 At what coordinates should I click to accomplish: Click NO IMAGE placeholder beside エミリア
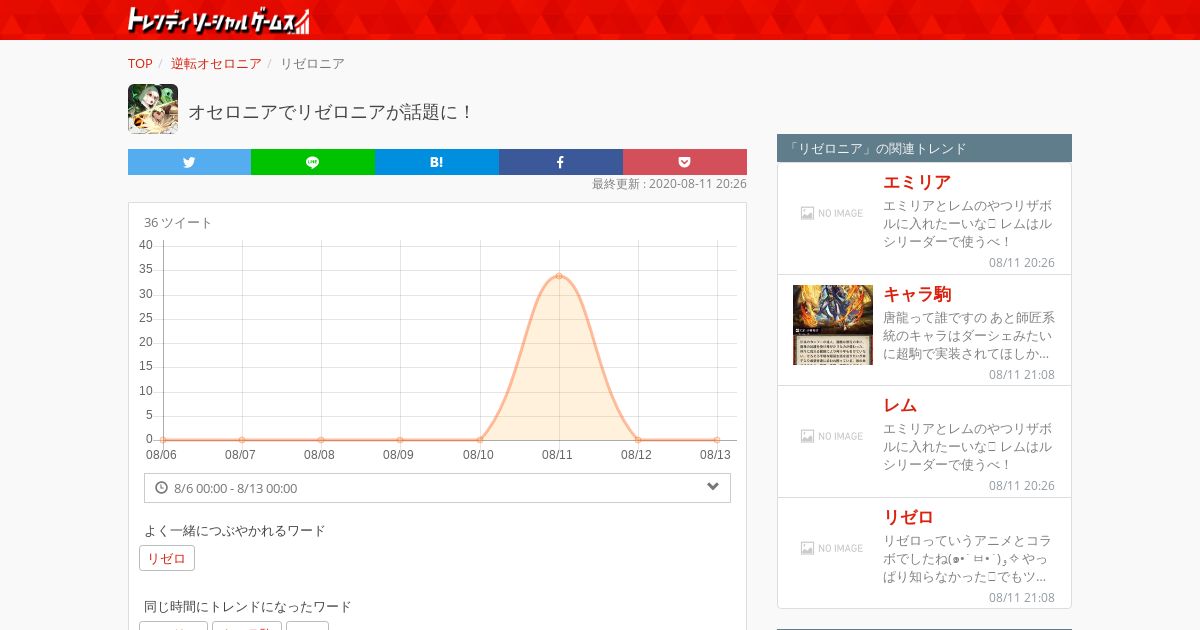click(832, 213)
